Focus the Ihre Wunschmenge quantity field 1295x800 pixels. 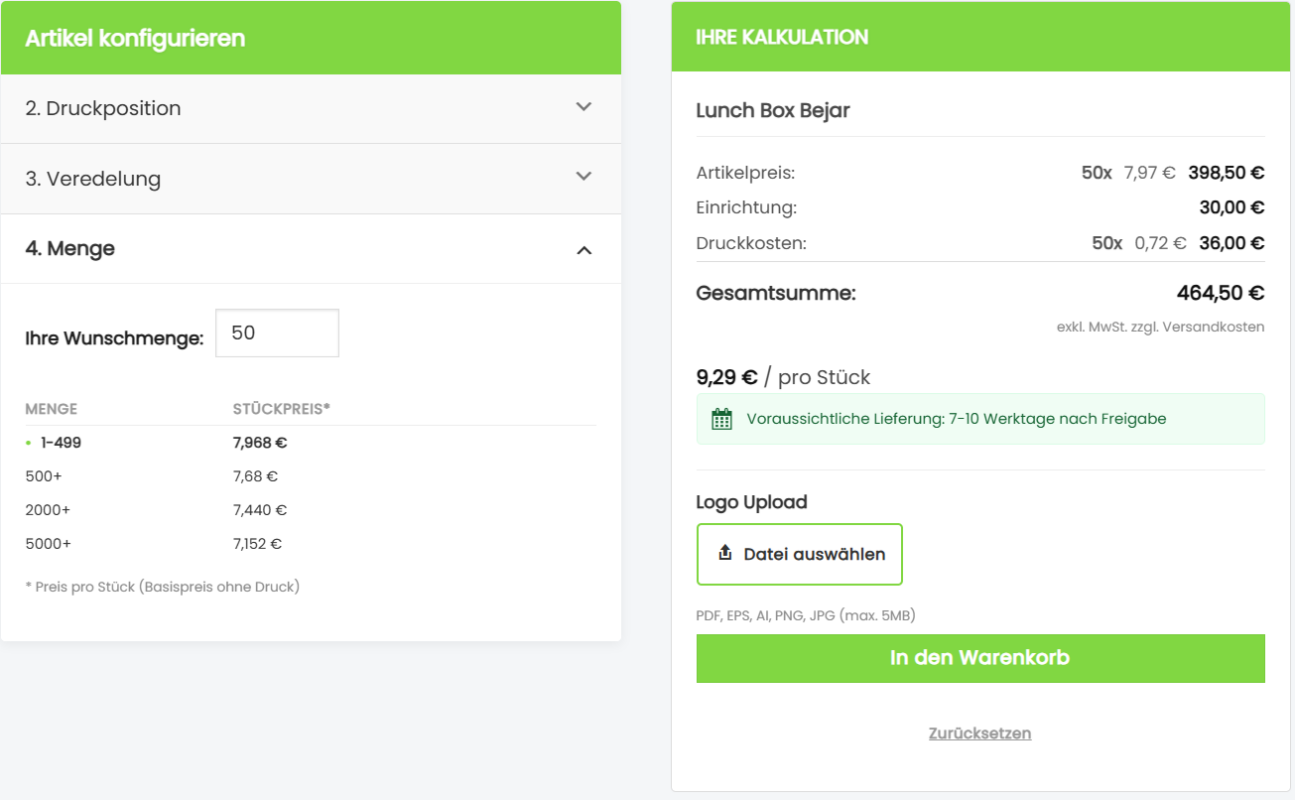(x=277, y=333)
